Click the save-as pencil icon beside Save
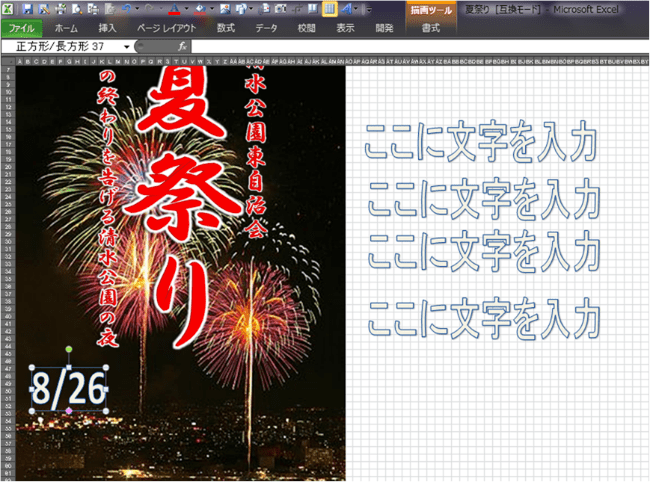 point(44,9)
